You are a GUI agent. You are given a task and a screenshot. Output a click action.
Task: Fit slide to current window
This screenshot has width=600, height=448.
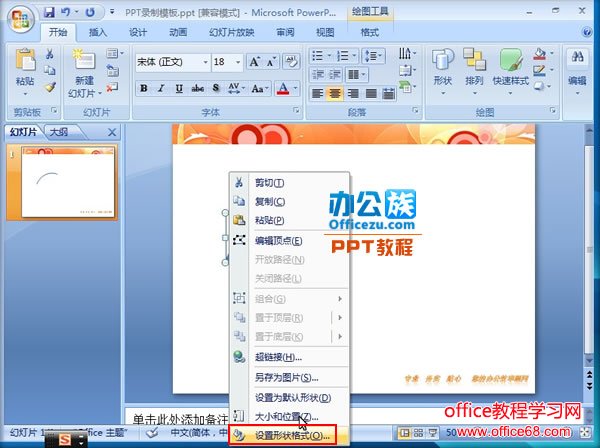coord(585,433)
